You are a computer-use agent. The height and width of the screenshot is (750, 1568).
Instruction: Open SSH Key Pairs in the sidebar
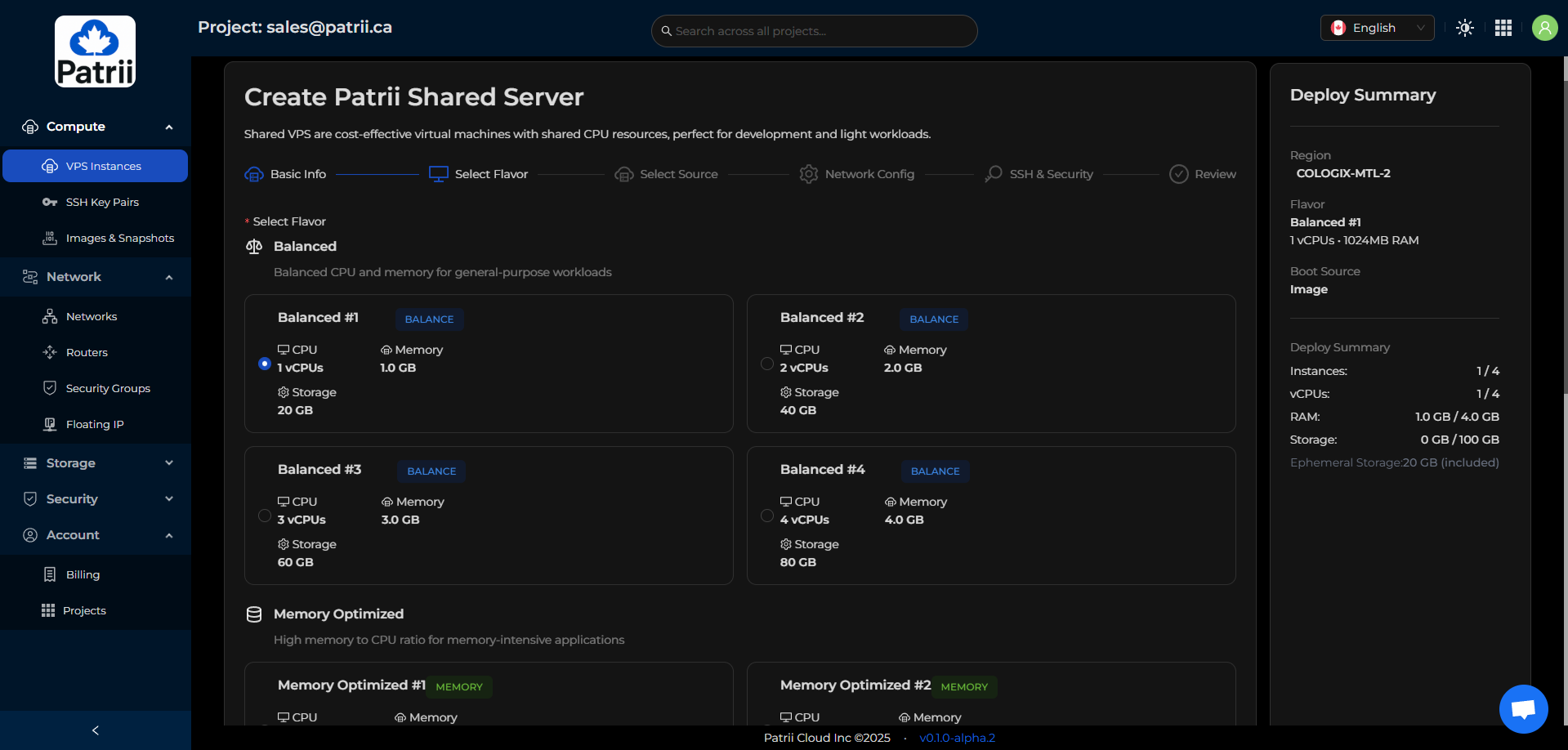tap(102, 202)
